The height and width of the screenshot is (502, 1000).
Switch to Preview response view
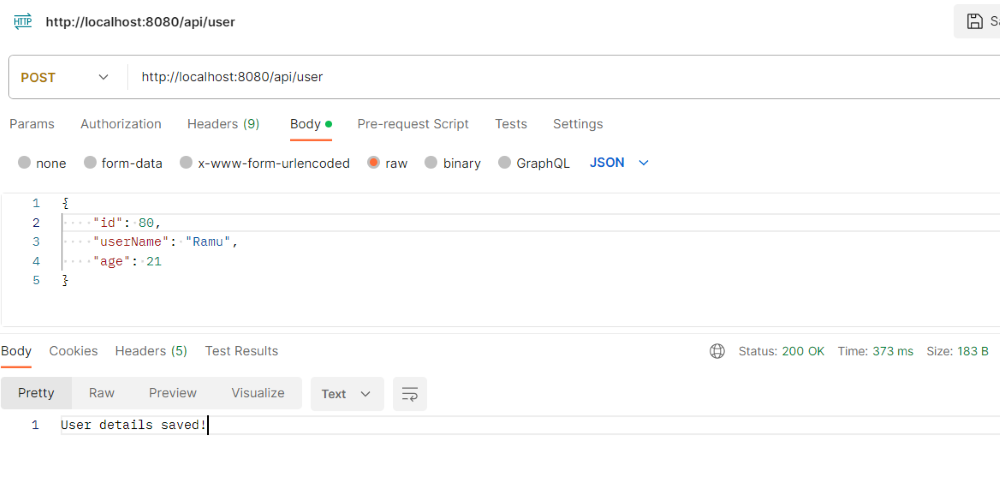click(x=173, y=393)
